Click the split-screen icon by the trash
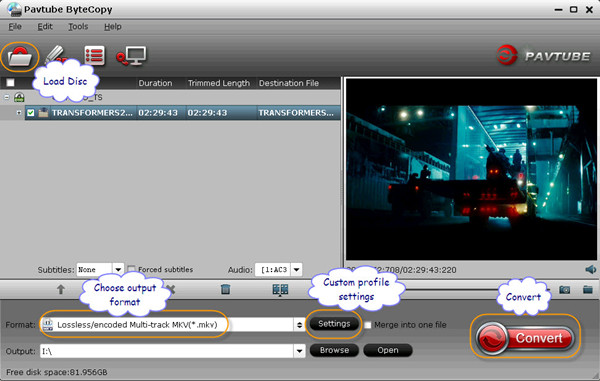The height and width of the screenshot is (381, 600). click(x=280, y=290)
